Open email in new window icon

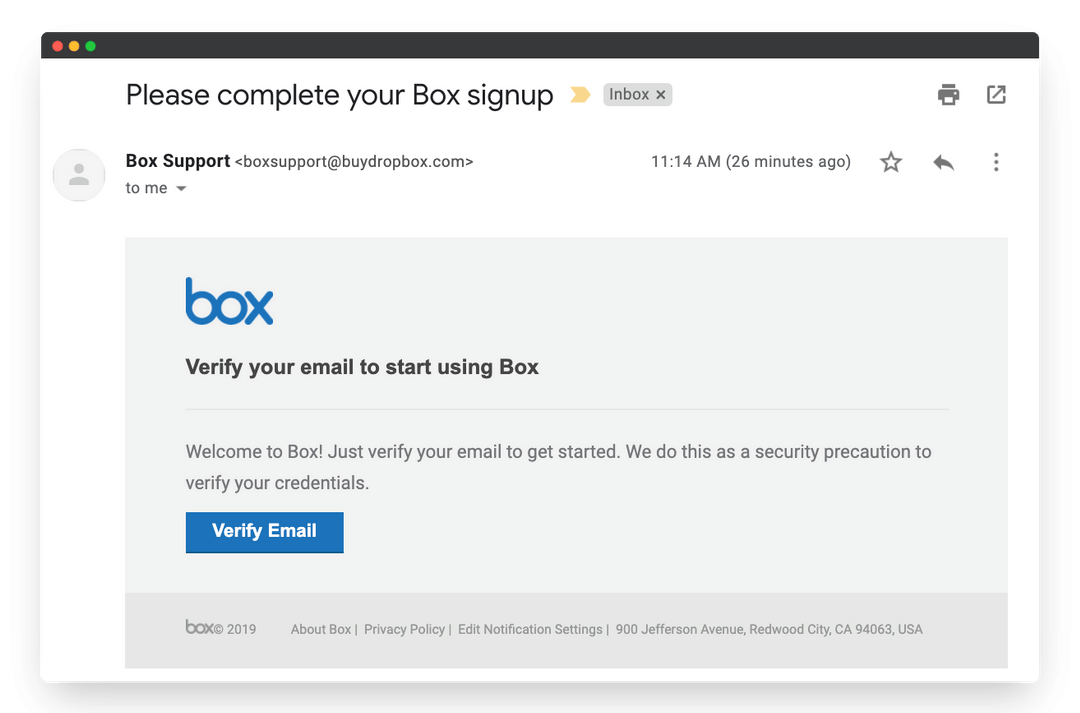[996, 94]
